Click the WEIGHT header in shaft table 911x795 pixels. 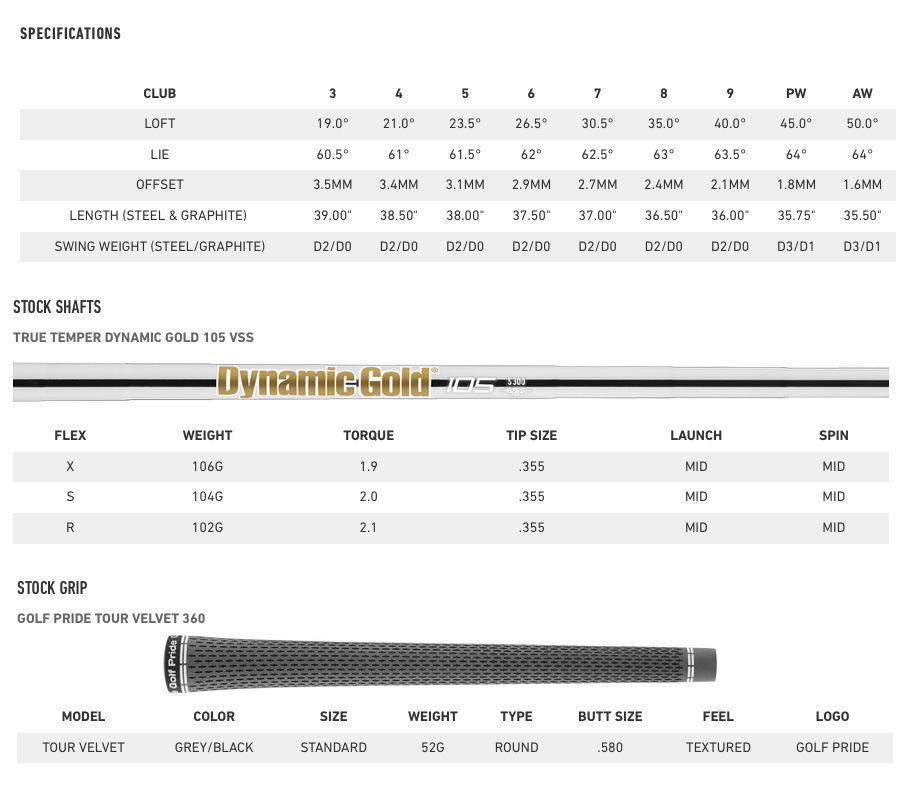207,436
